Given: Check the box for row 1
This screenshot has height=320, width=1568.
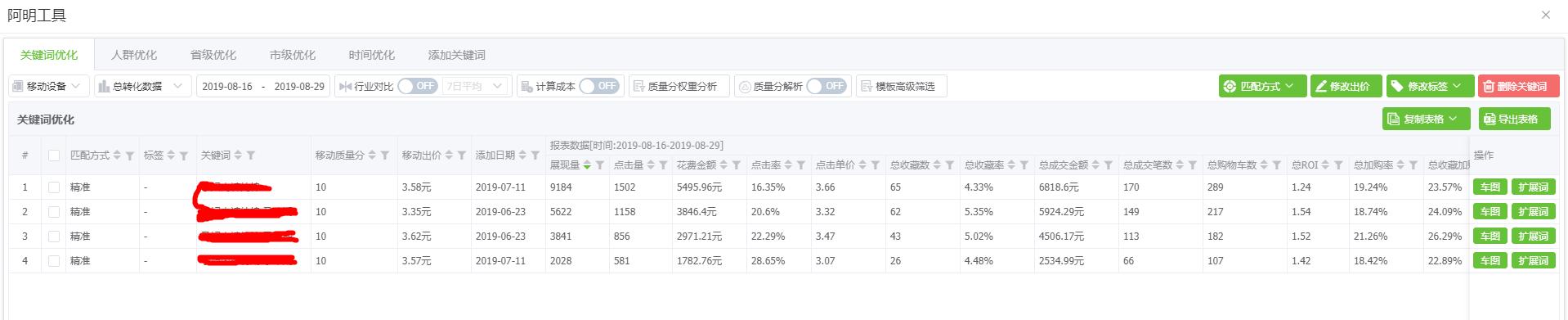Looking at the screenshot, I should (x=54, y=187).
